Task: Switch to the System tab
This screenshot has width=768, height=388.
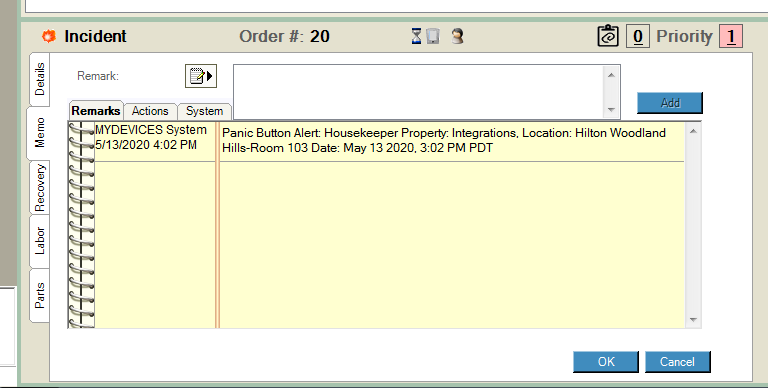Action: (x=204, y=111)
